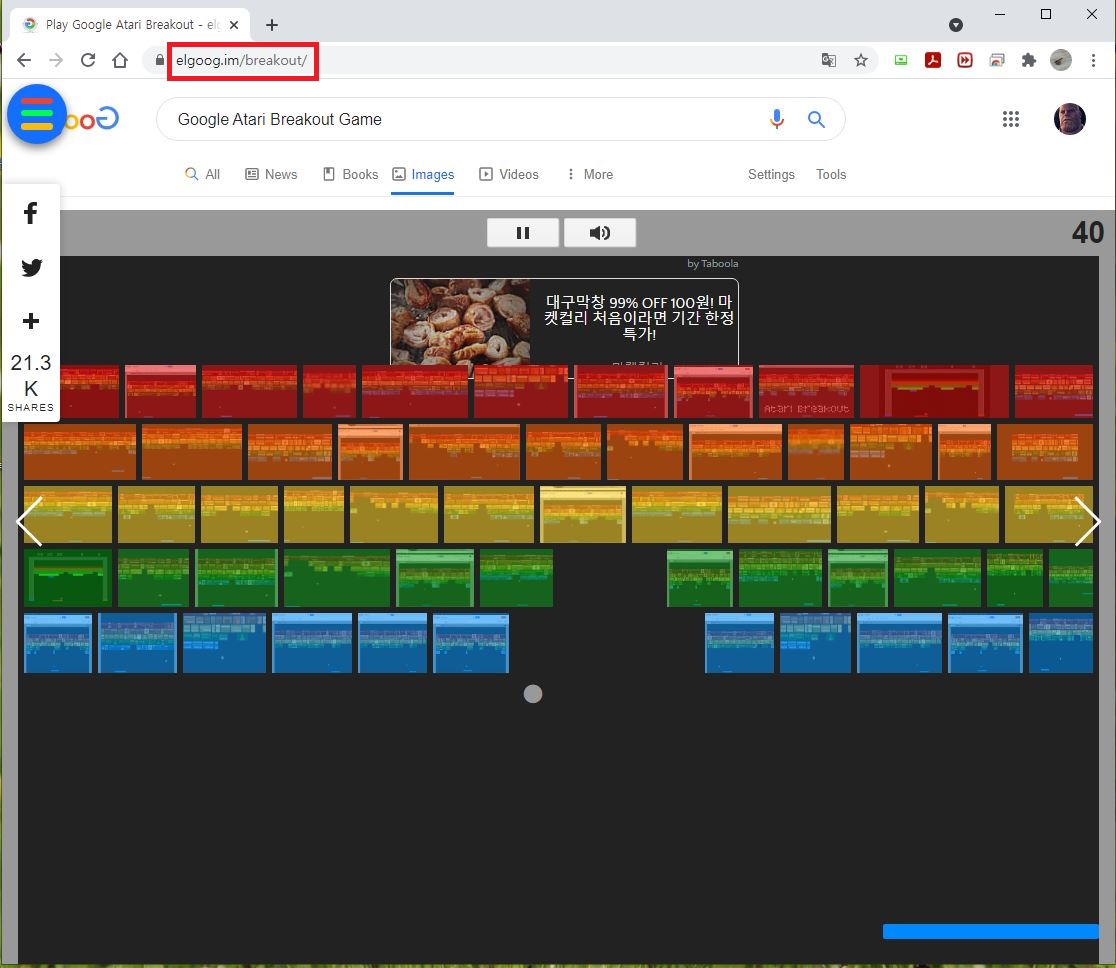The width and height of the screenshot is (1116, 968).
Task: Click the Chrome profile avatar in toolbar
Action: [1060, 60]
